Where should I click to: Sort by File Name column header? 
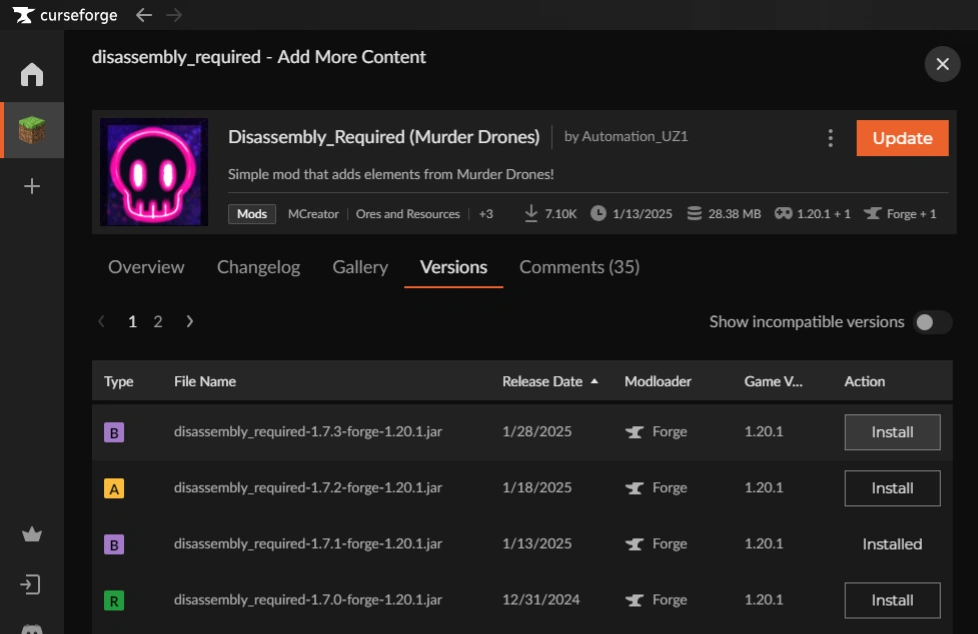(205, 381)
